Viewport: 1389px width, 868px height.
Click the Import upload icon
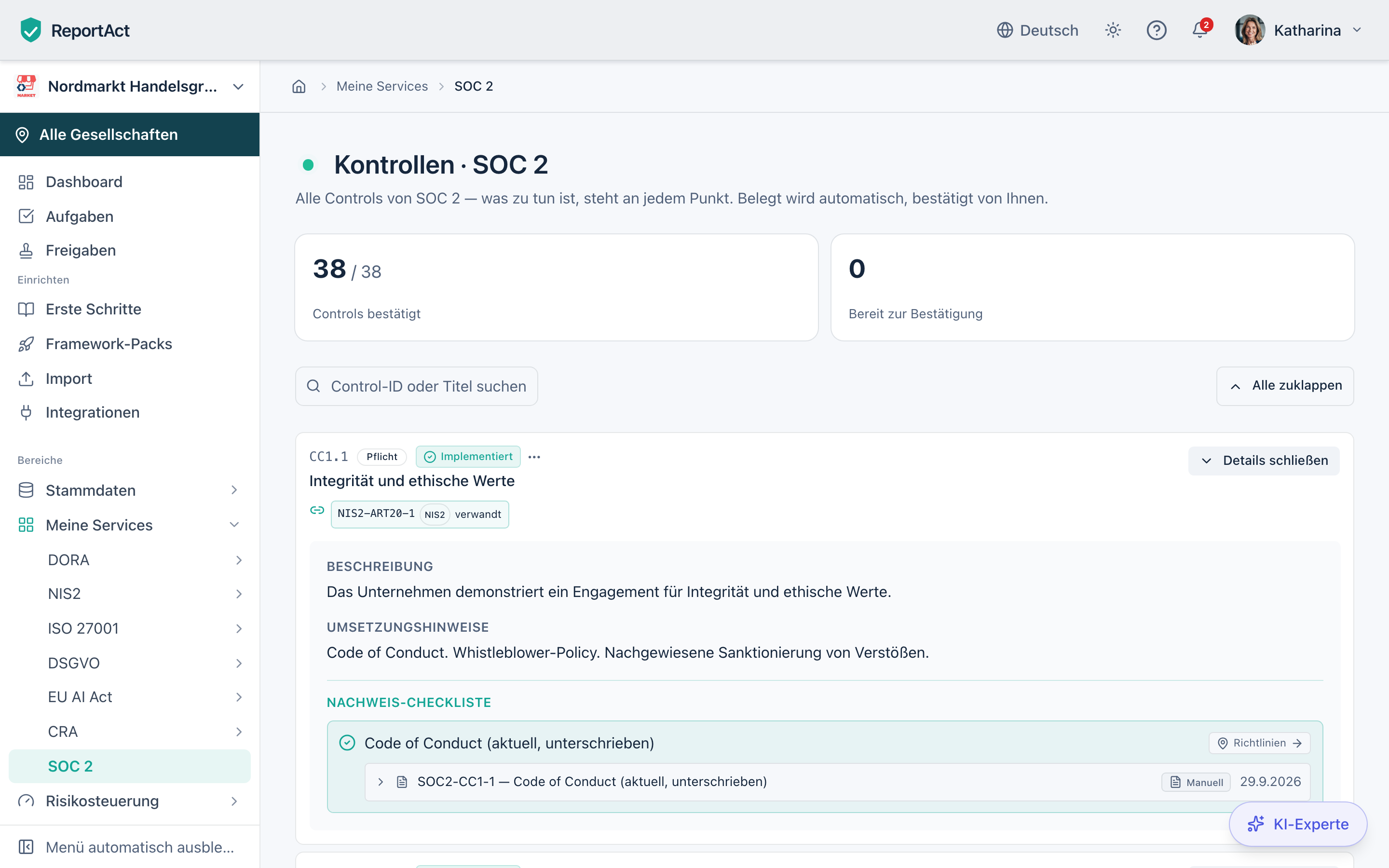(26, 379)
